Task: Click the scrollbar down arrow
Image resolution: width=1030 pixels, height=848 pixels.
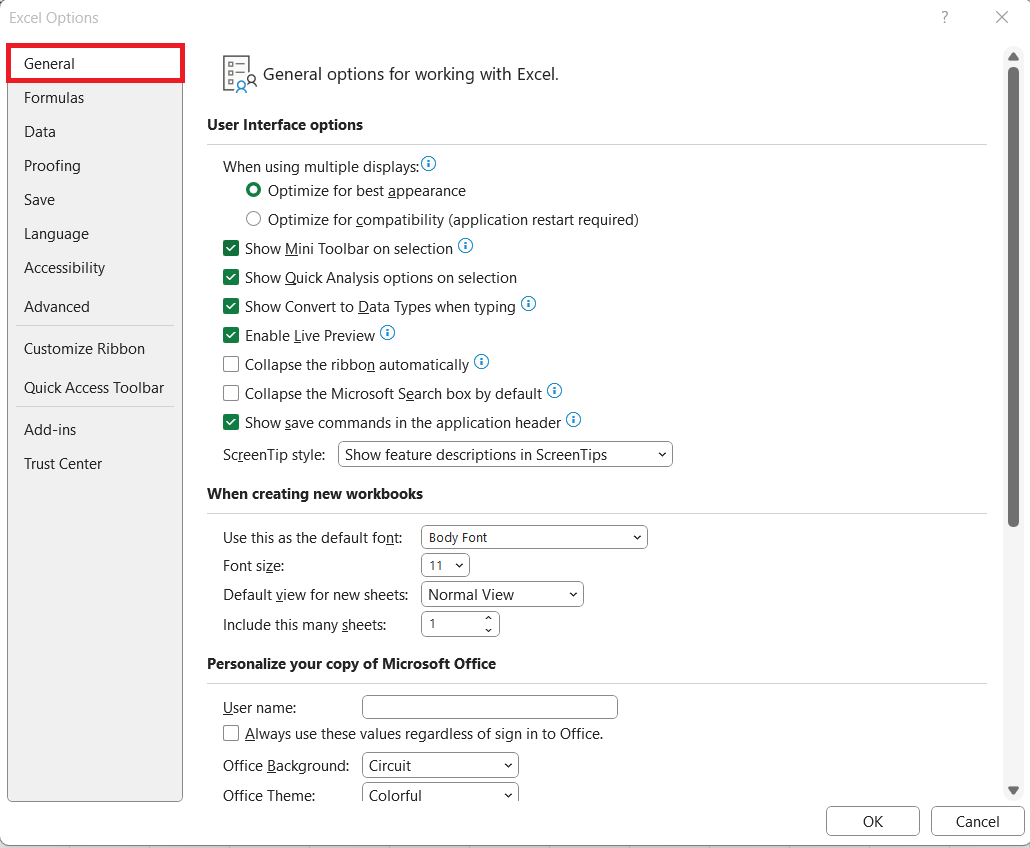Action: coord(1014,790)
